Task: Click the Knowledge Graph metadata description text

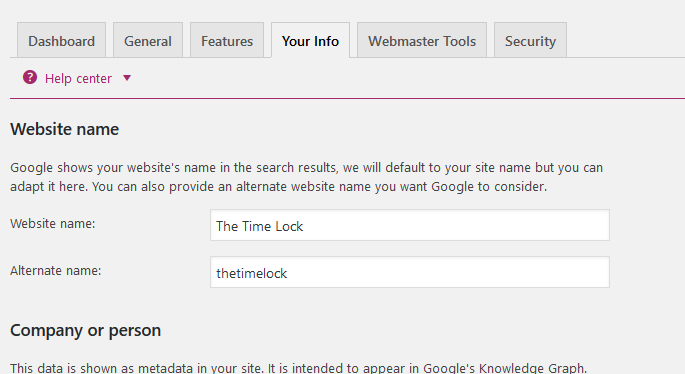Action: pyautogui.click(x=298, y=367)
